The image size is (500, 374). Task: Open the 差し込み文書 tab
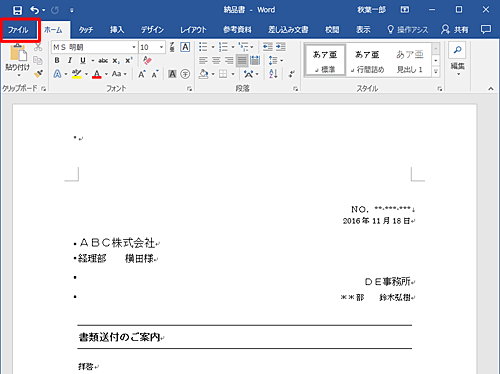pyautogui.click(x=288, y=30)
